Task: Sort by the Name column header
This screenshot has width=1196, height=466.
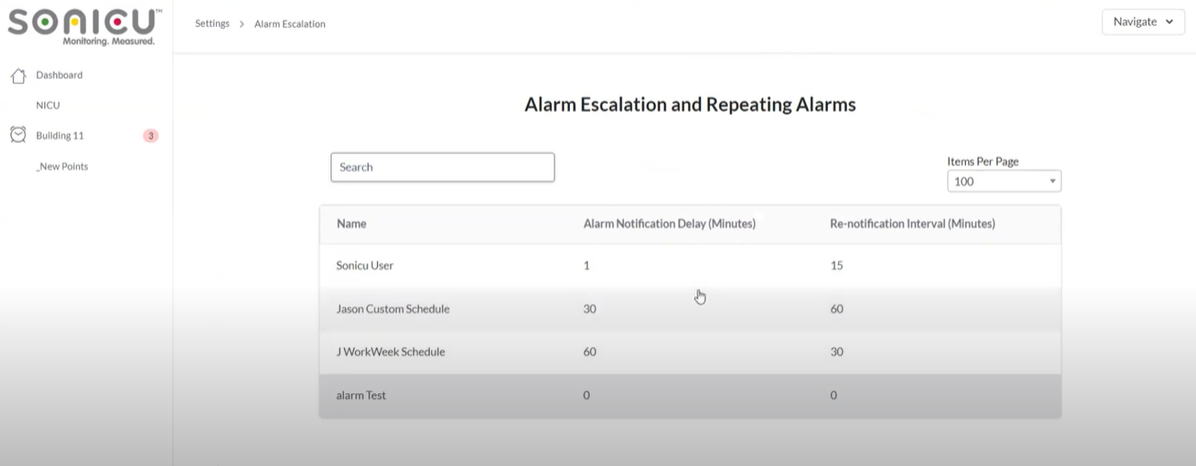Action: pos(352,224)
